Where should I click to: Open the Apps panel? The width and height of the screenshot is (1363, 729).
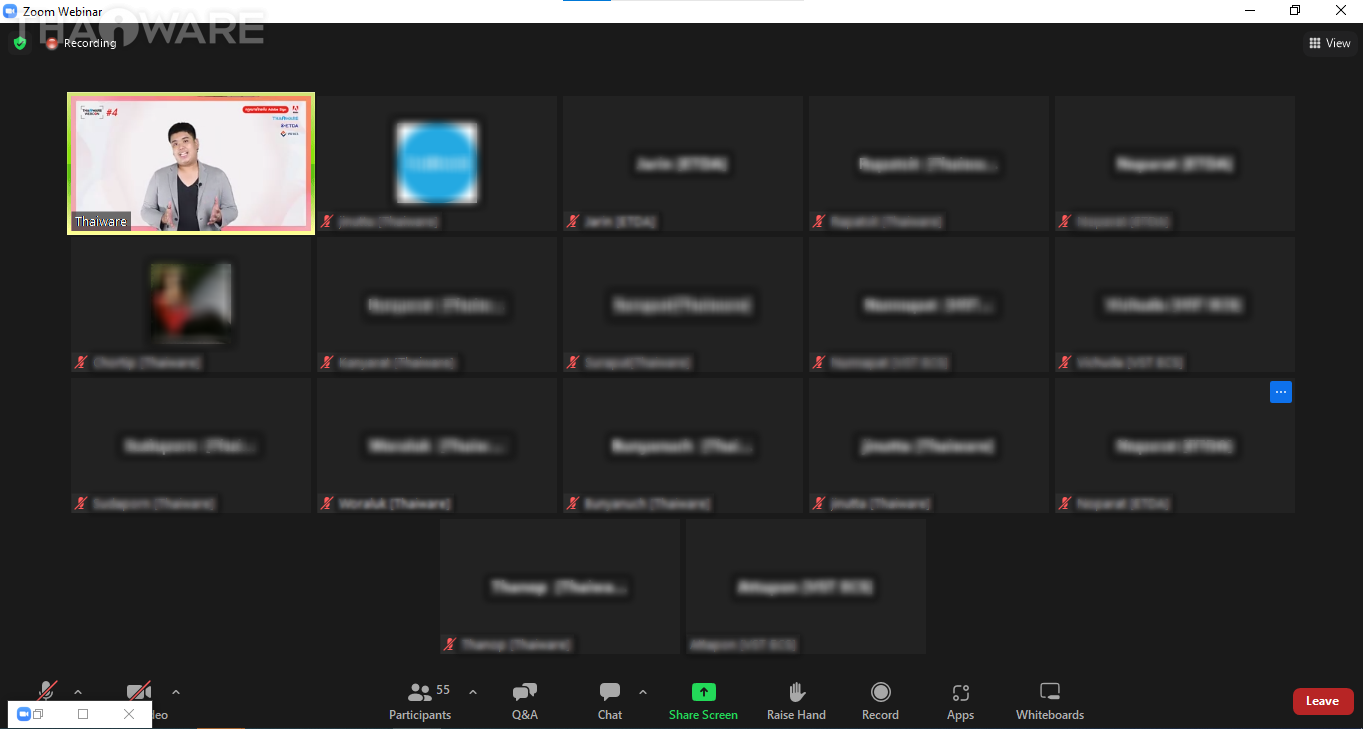coord(960,701)
